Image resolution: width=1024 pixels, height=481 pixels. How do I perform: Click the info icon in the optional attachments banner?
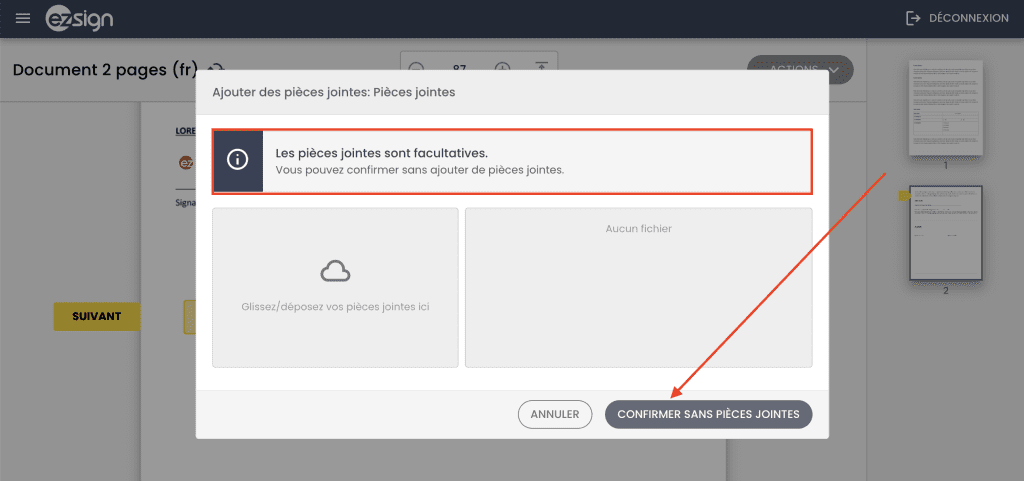tap(237, 160)
